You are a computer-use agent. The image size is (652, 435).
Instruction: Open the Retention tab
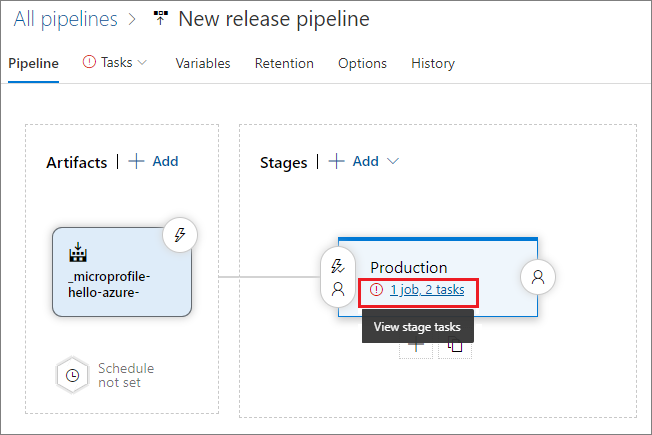point(284,63)
